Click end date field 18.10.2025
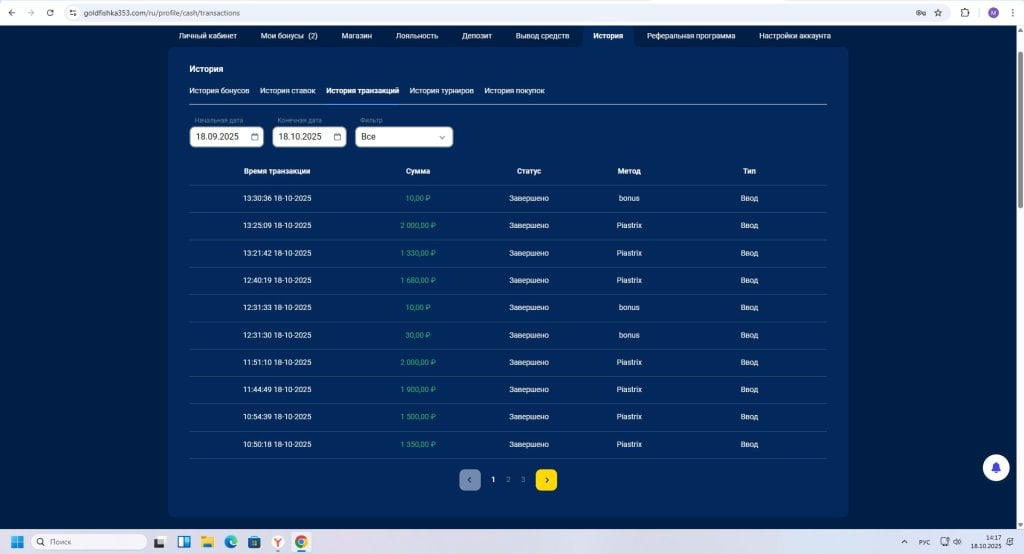1024x554 pixels. point(309,137)
